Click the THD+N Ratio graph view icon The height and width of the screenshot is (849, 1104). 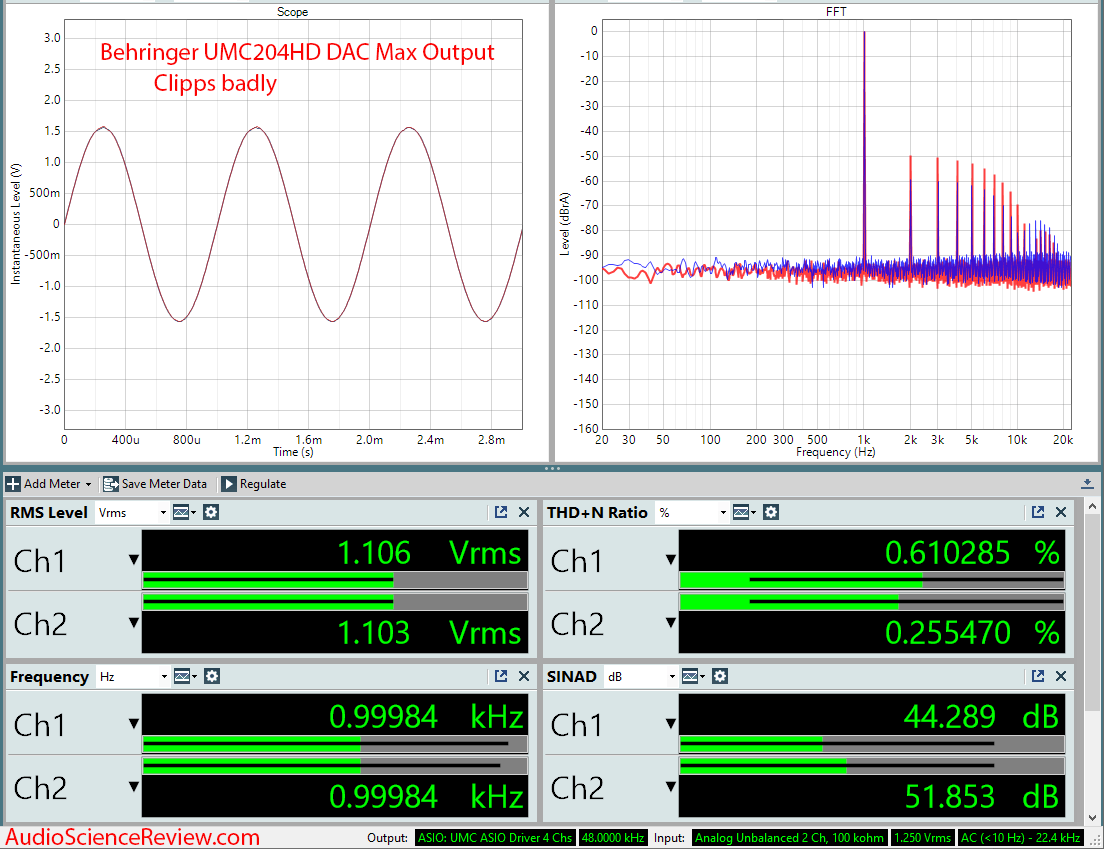744,512
